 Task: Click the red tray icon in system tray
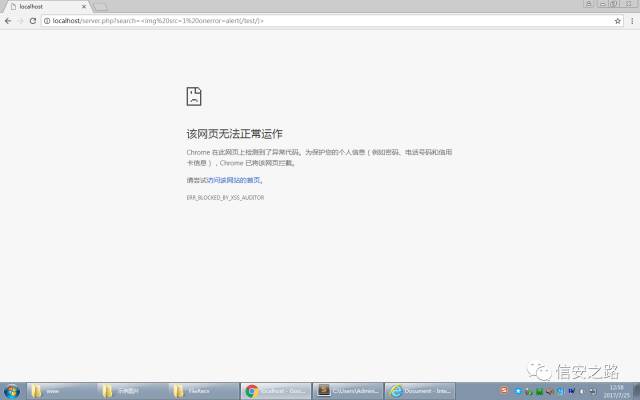pos(504,390)
